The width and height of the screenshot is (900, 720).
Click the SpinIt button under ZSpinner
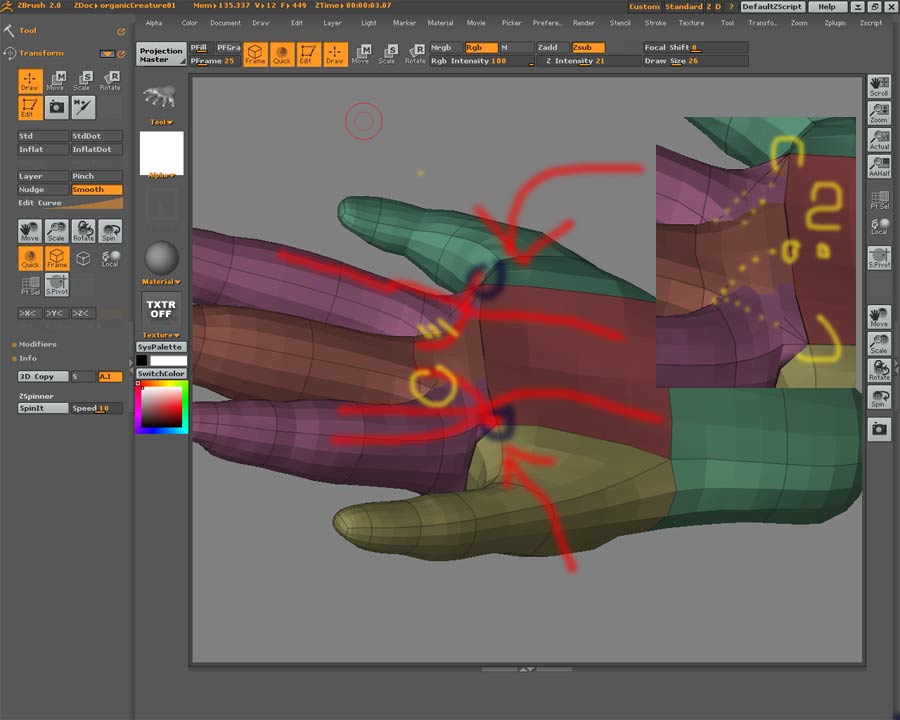43,408
